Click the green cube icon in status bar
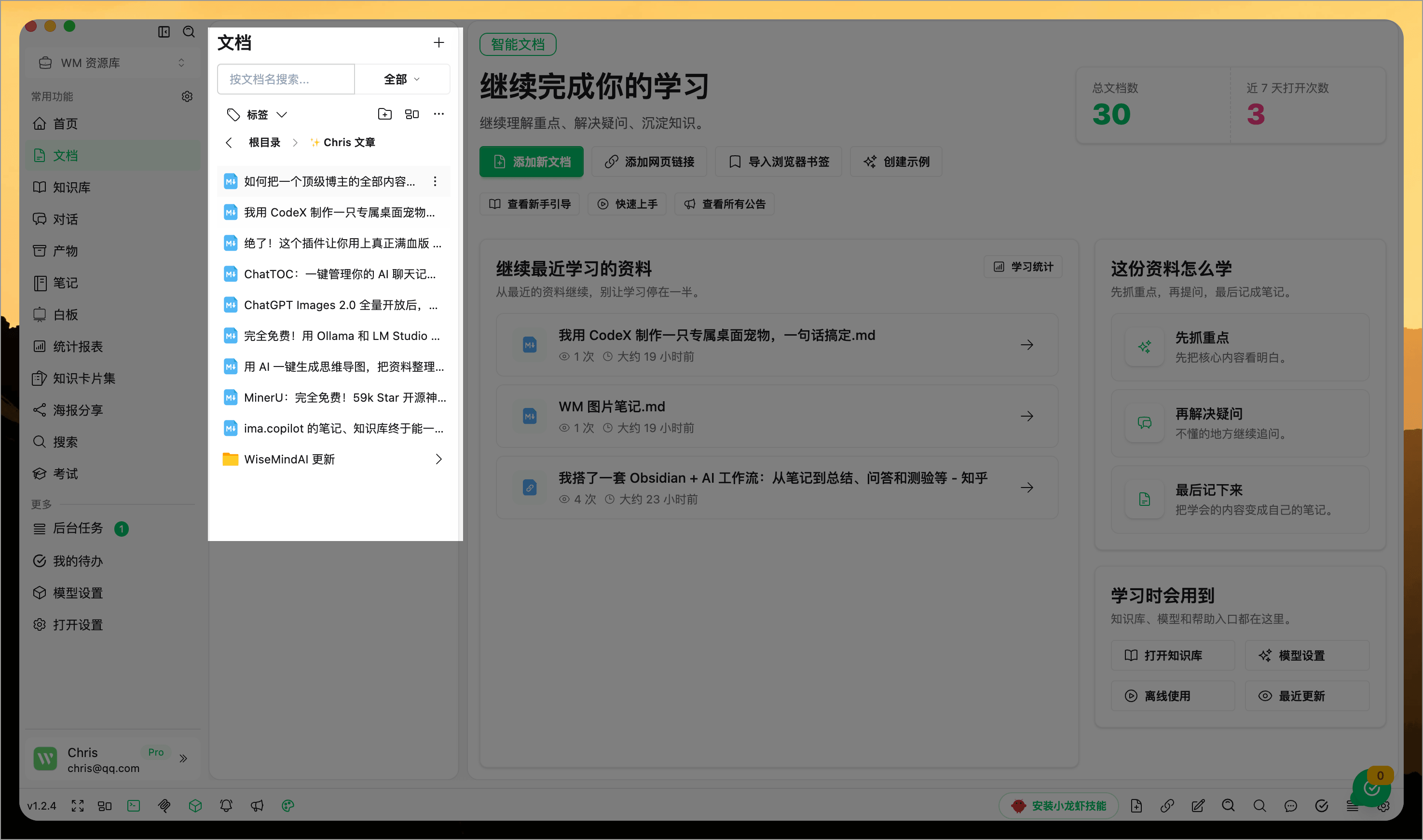Screen dimensions: 1423x840 [195, 805]
